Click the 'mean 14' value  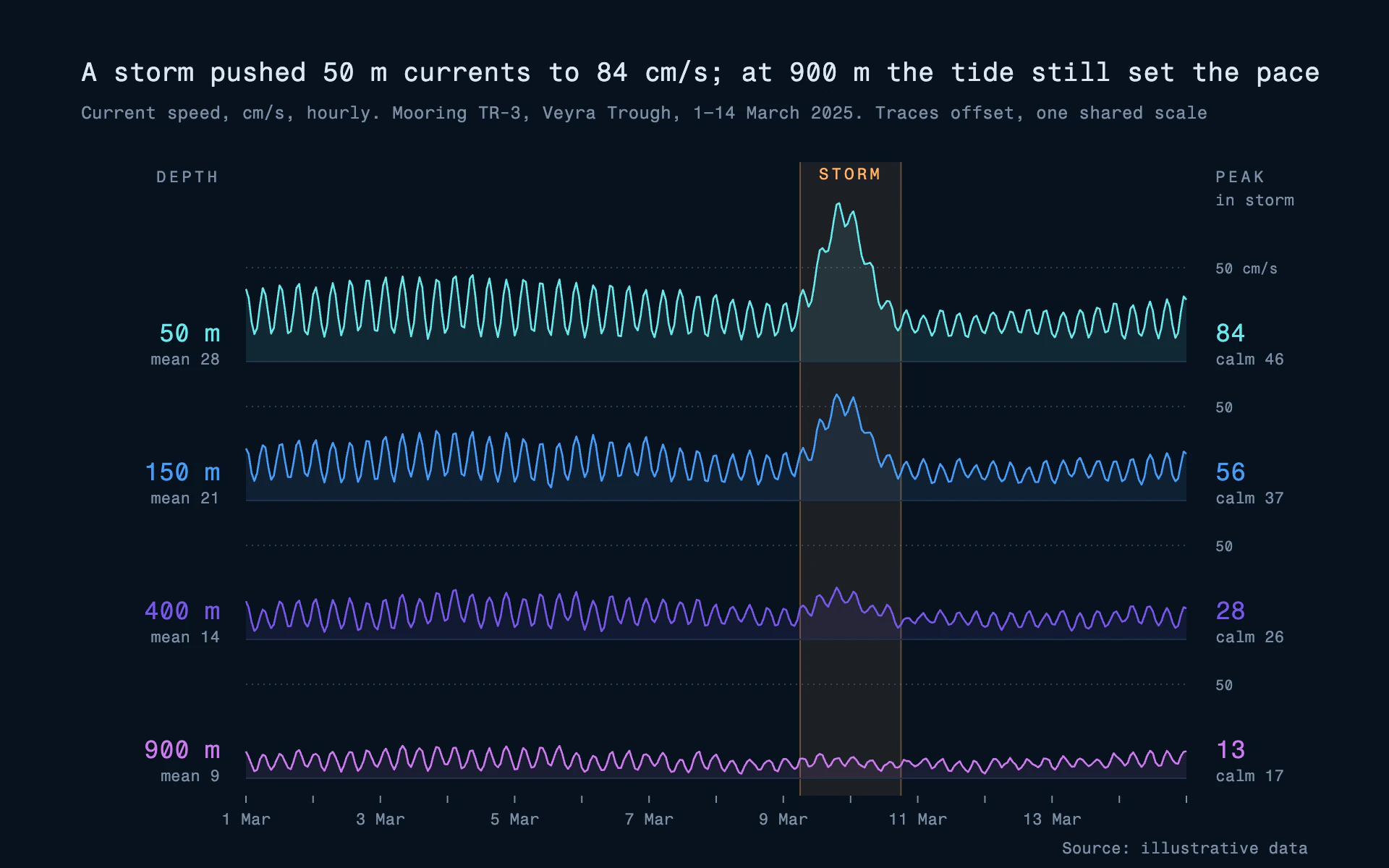185,637
